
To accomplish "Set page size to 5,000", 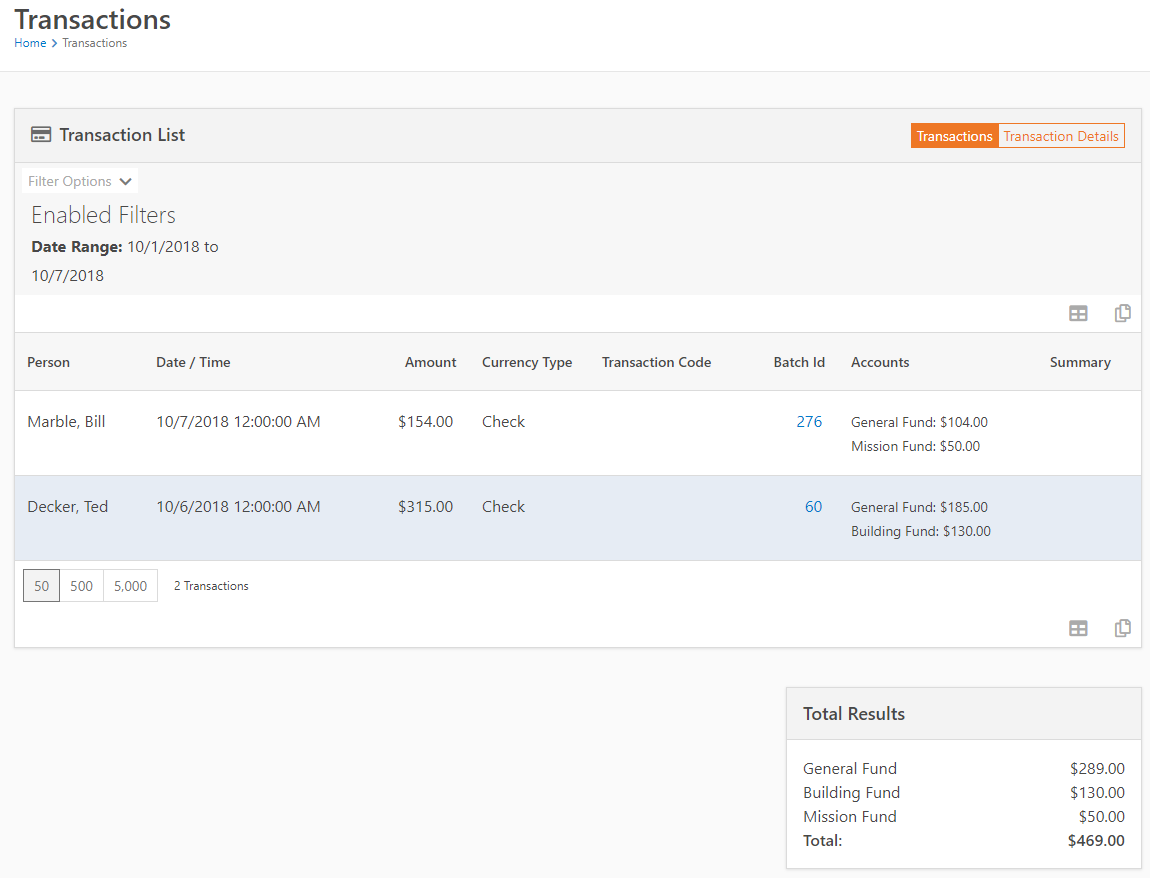I will [x=129, y=585].
